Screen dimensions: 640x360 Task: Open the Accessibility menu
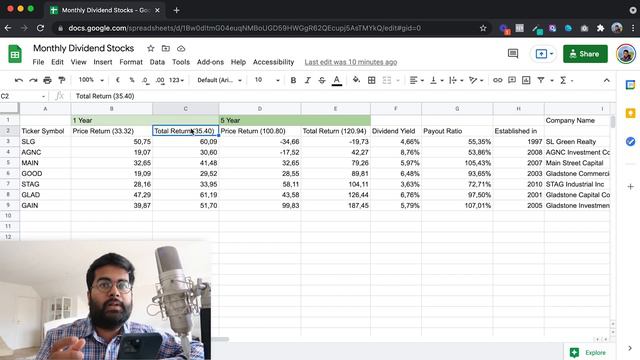point(273,62)
